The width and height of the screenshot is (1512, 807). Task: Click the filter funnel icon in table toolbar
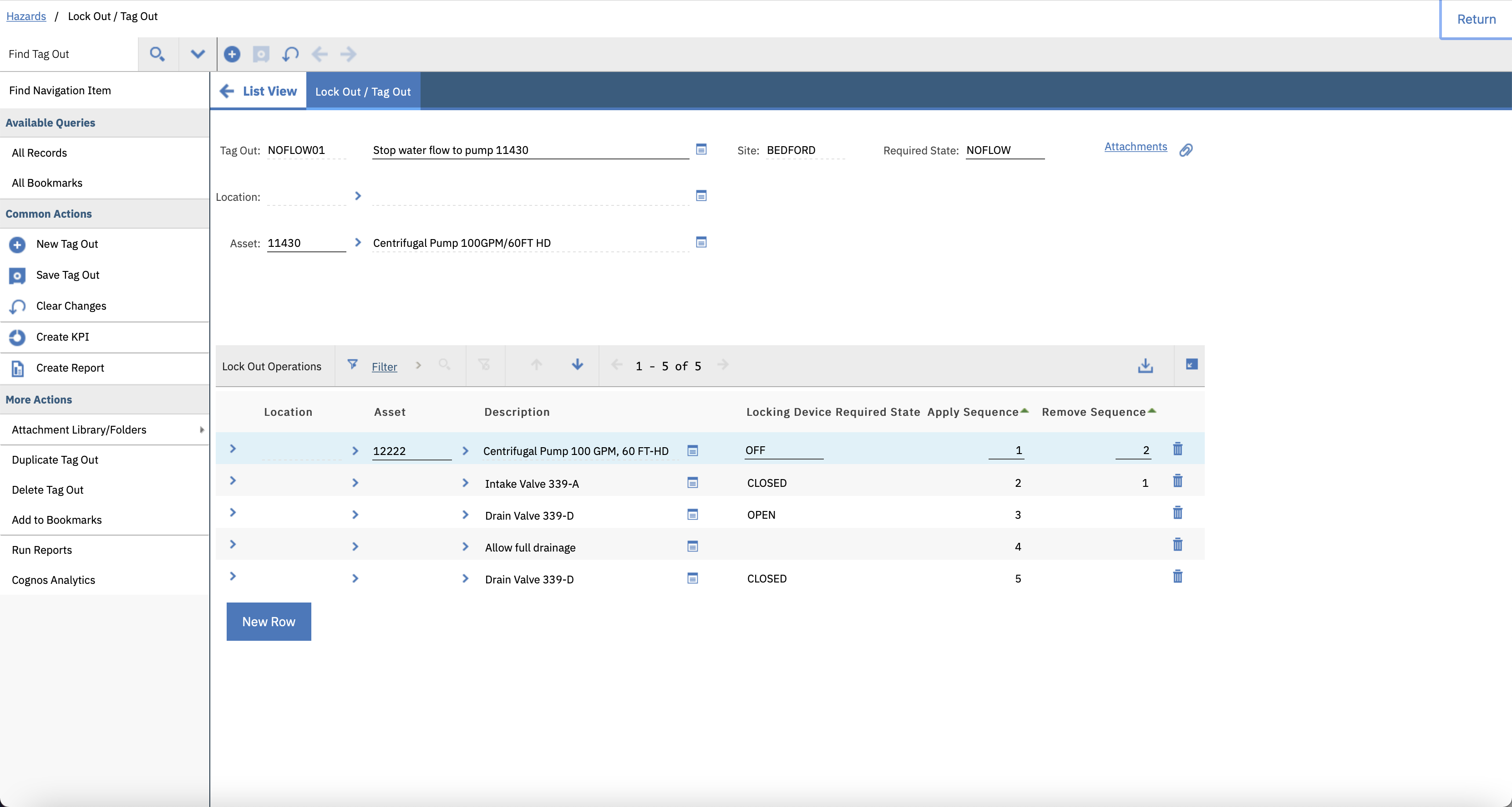pos(352,365)
